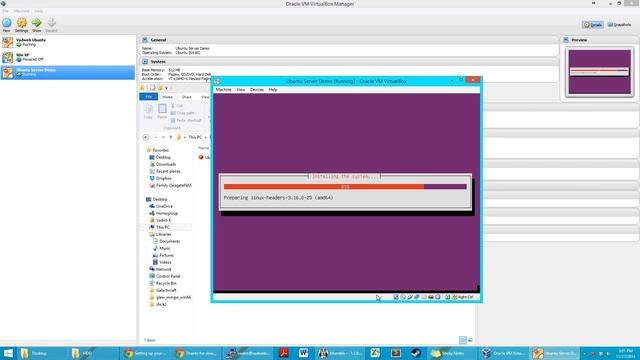640x360 pixels.
Task: Click the Paste button in Explorer ribbon
Action: tap(162, 111)
